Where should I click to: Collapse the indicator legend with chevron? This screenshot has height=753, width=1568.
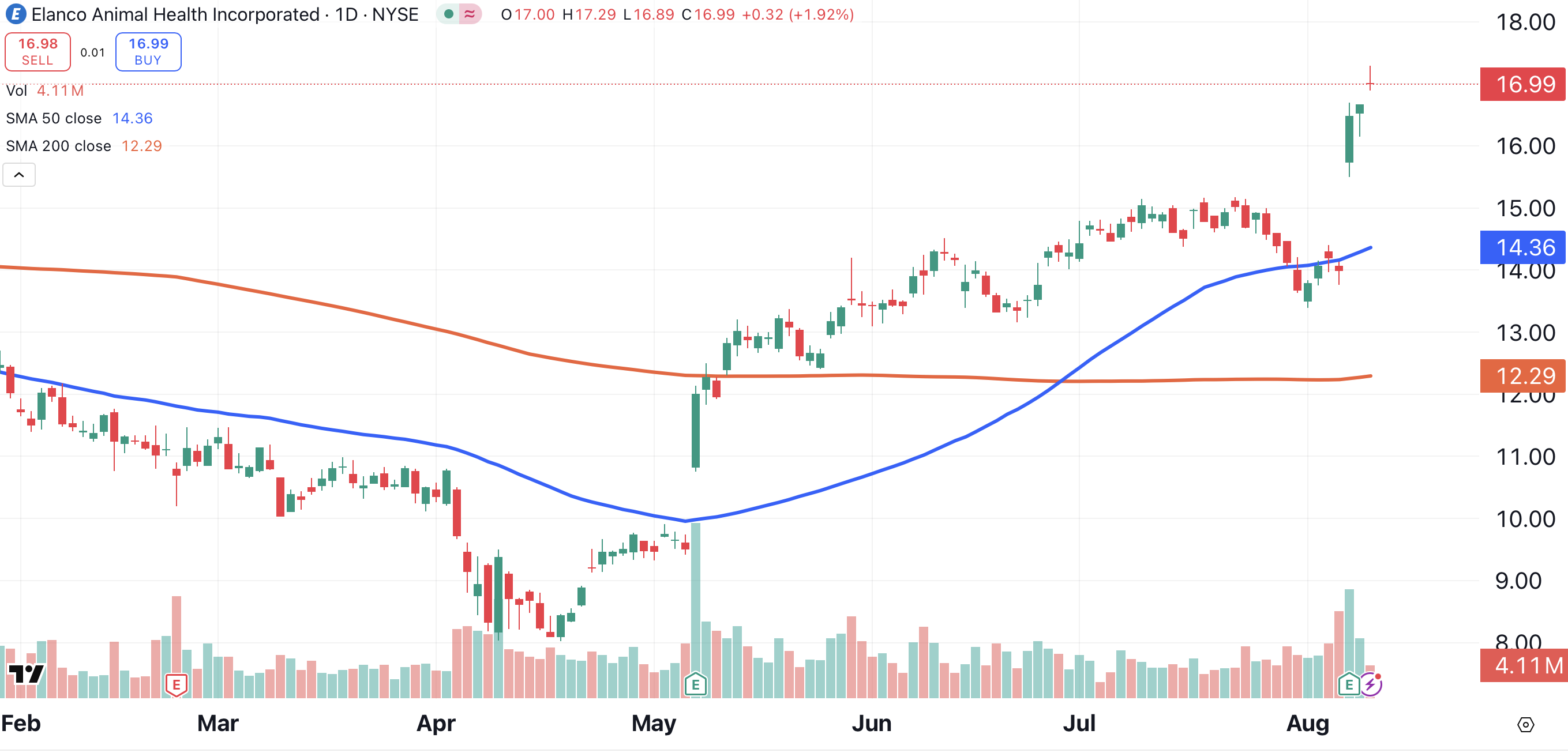pyautogui.click(x=19, y=175)
